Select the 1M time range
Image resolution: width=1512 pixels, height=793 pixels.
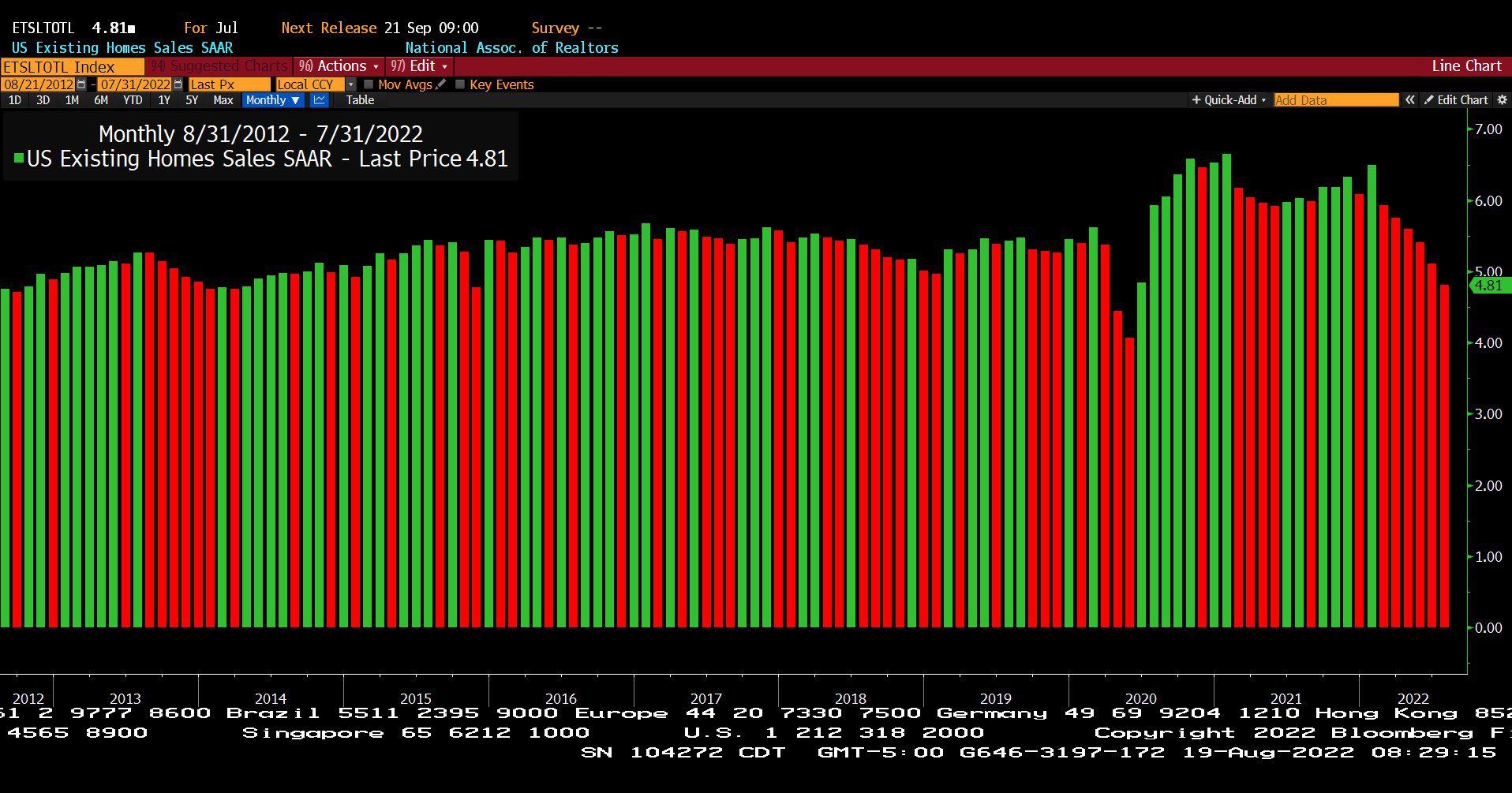tap(72, 100)
